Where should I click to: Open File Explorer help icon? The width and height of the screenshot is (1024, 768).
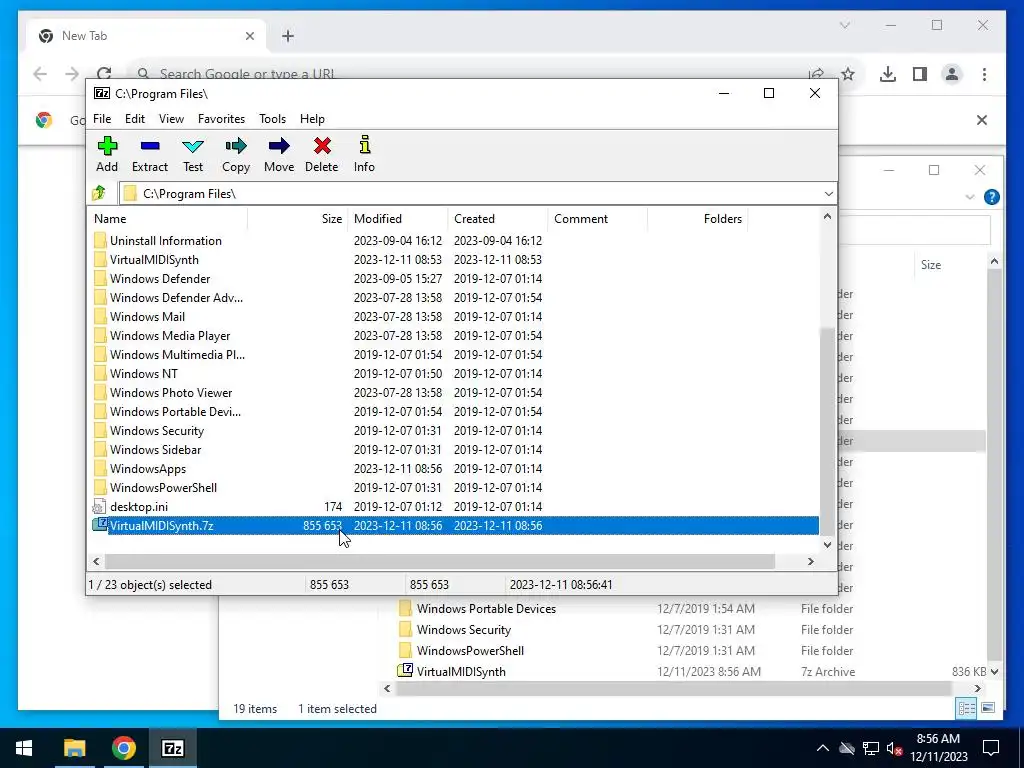[x=991, y=197]
